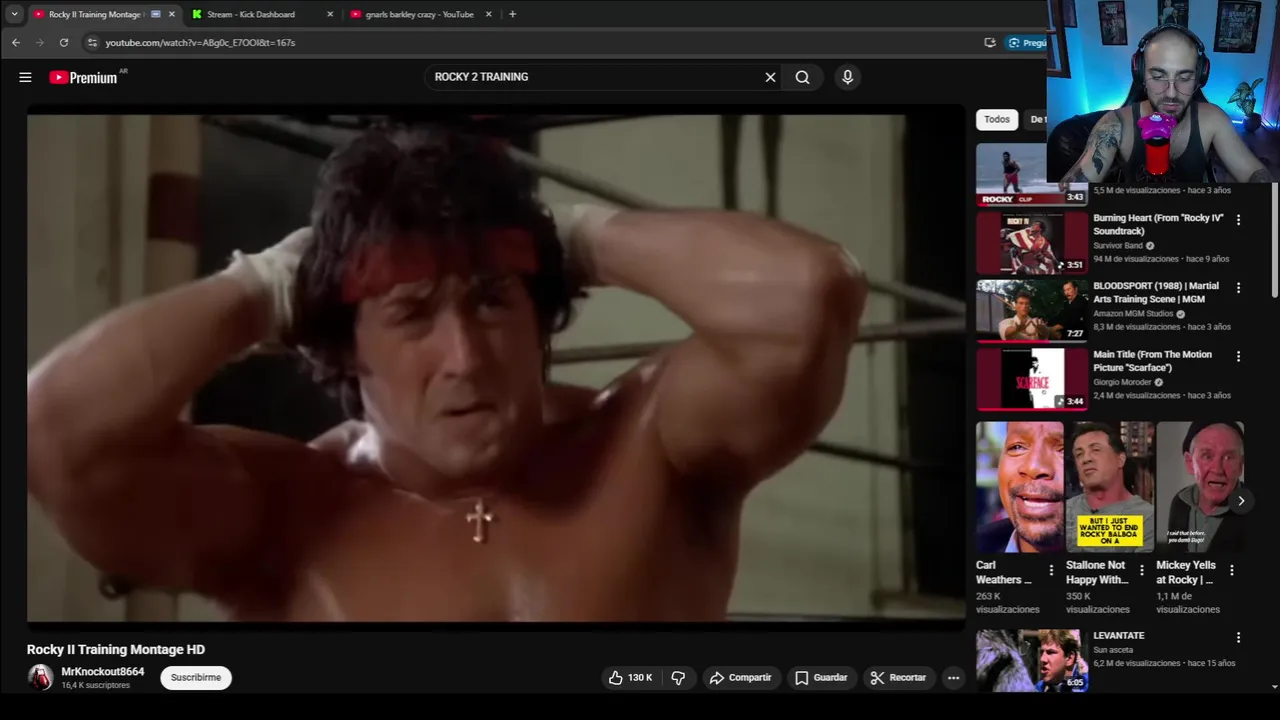Image resolution: width=1280 pixels, height=720 pixels.
Task: Share the video via Compartir
Action: 740,678
